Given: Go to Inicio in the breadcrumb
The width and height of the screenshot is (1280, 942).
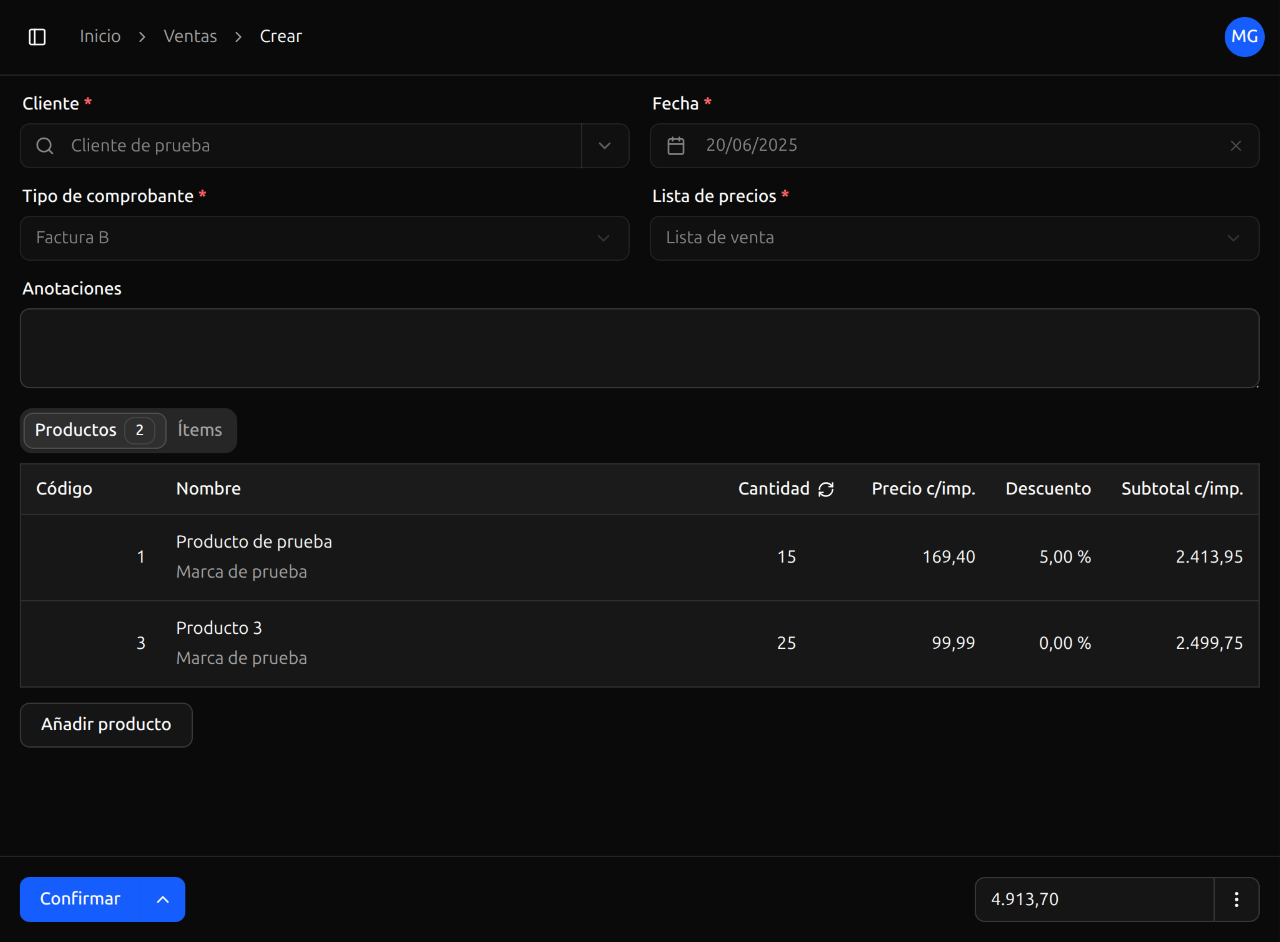Looking at the screenshot, I should [100, 37].
